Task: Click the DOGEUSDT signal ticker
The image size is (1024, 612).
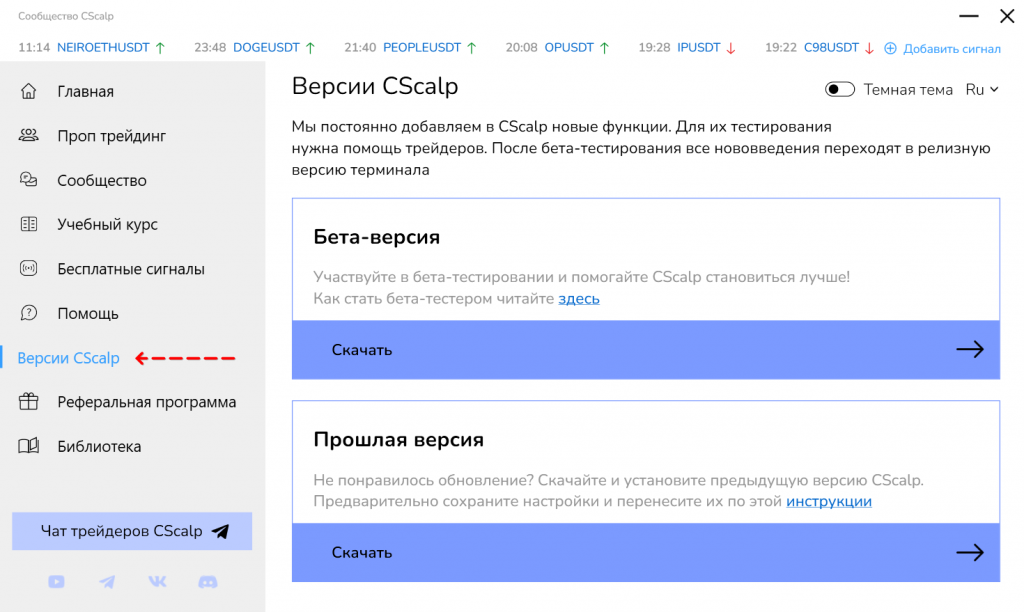Action: pyautogui.click(x=266, y=47)
